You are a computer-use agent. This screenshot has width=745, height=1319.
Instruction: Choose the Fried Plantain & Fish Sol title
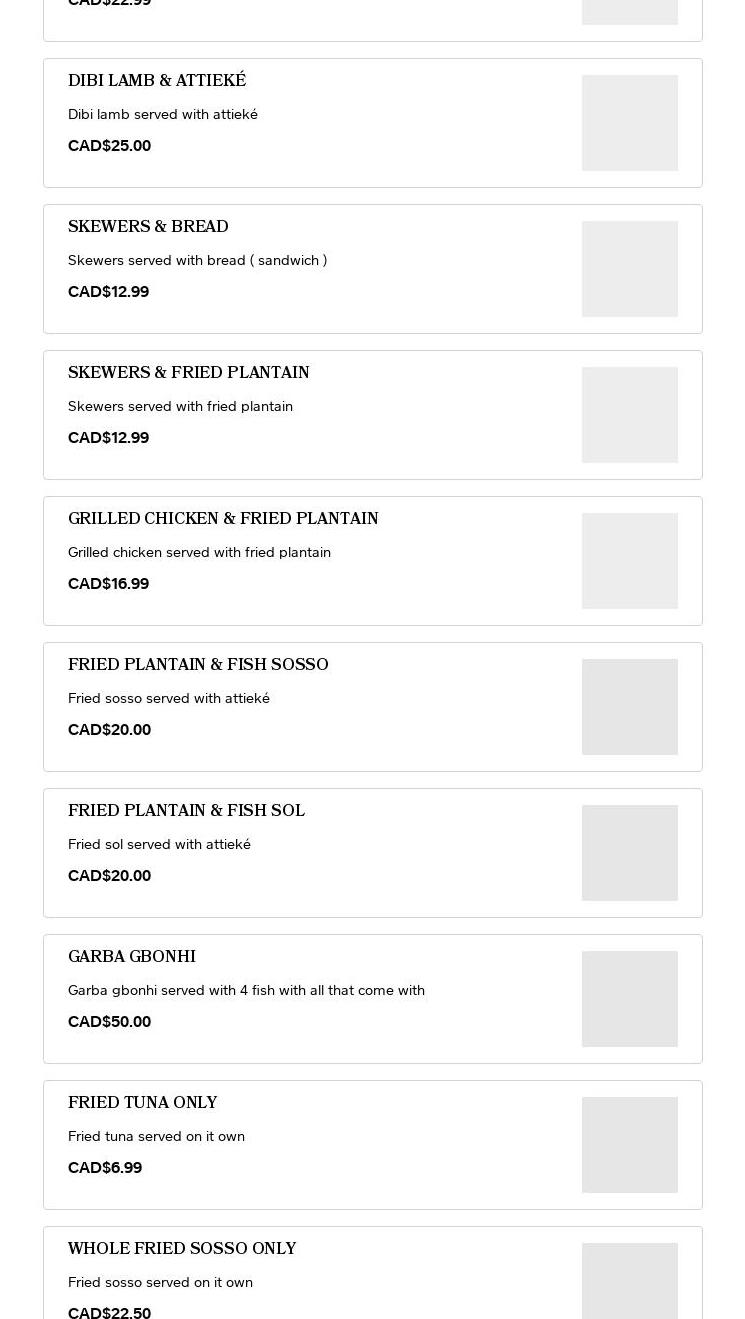186,811
